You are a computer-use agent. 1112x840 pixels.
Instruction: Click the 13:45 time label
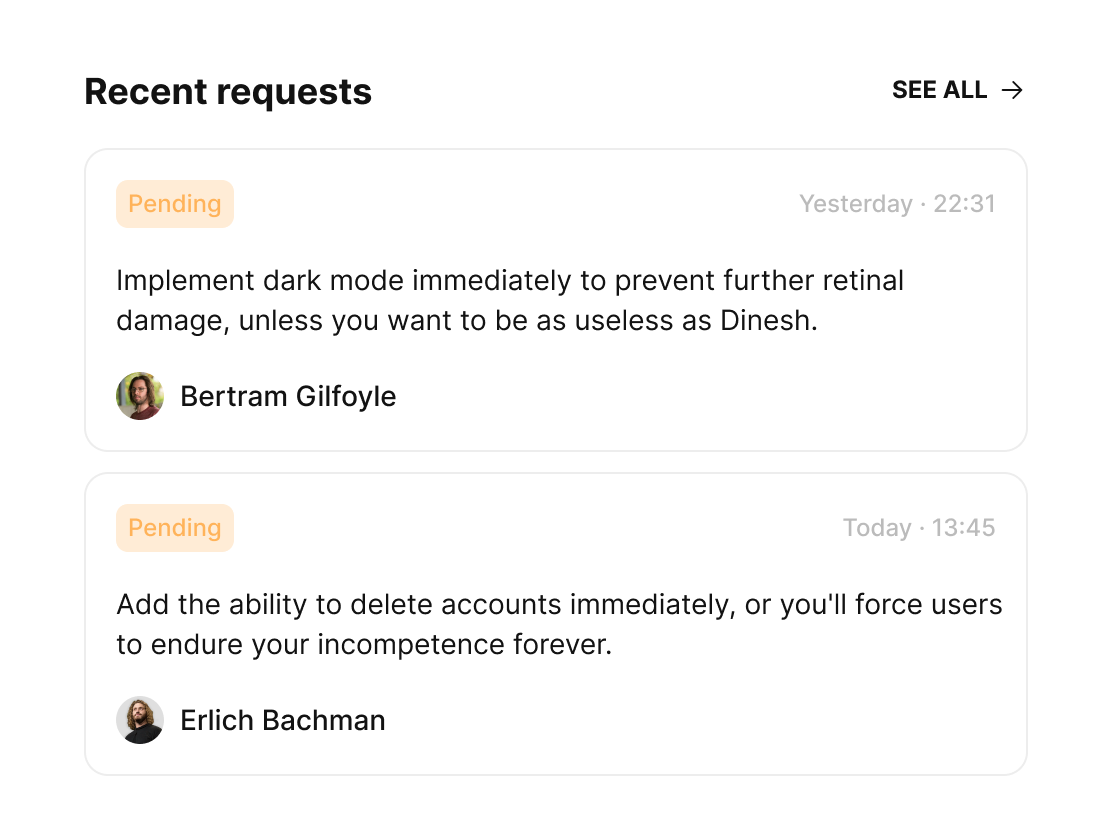pyautogui.click(x=965, y=528)
